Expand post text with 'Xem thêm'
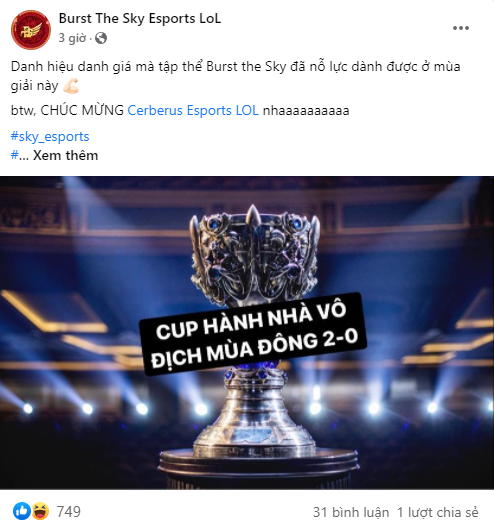 tap(65, 155)
